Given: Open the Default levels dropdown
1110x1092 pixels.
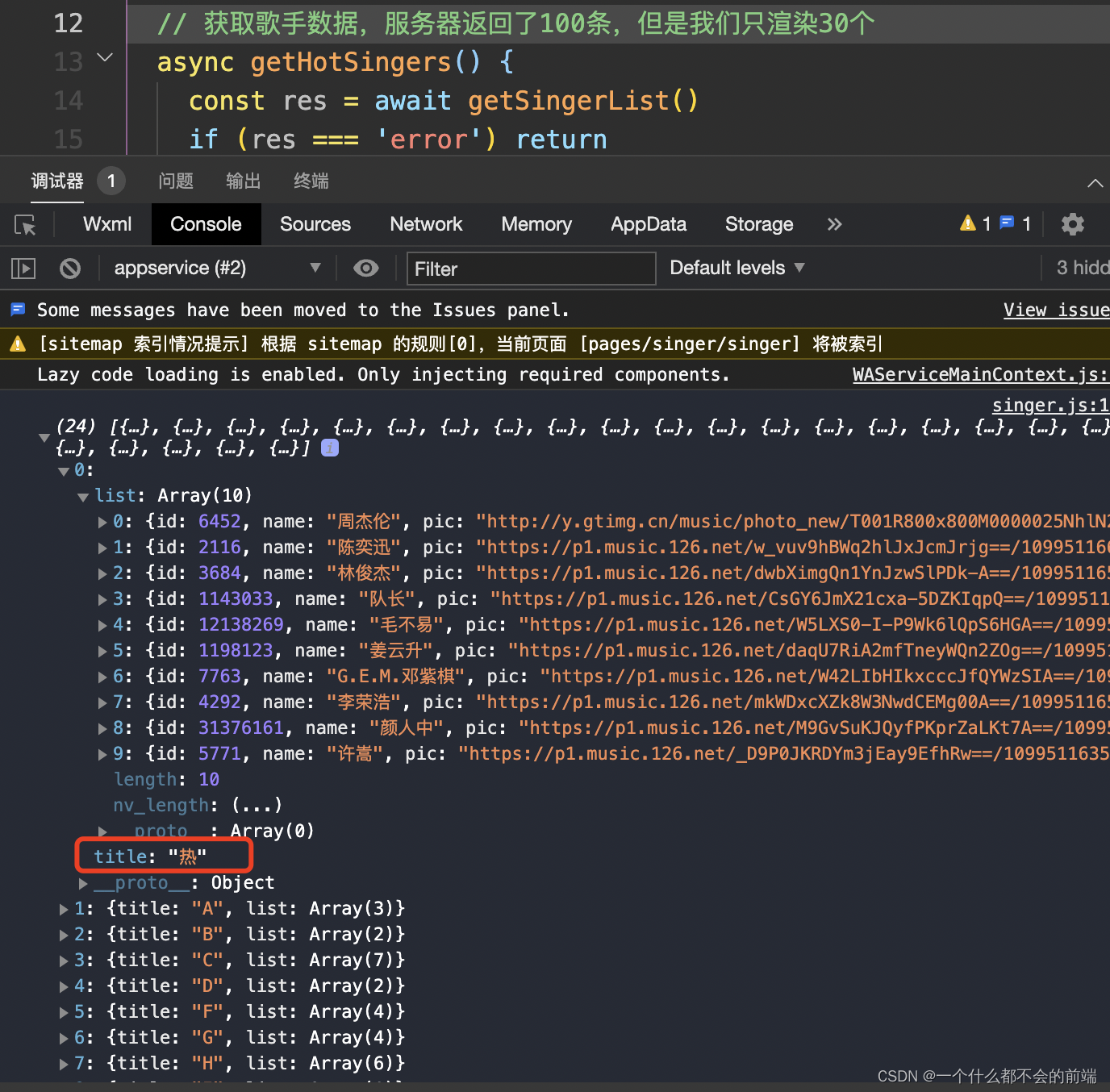Looking at the screenshot, I should 737,268.
